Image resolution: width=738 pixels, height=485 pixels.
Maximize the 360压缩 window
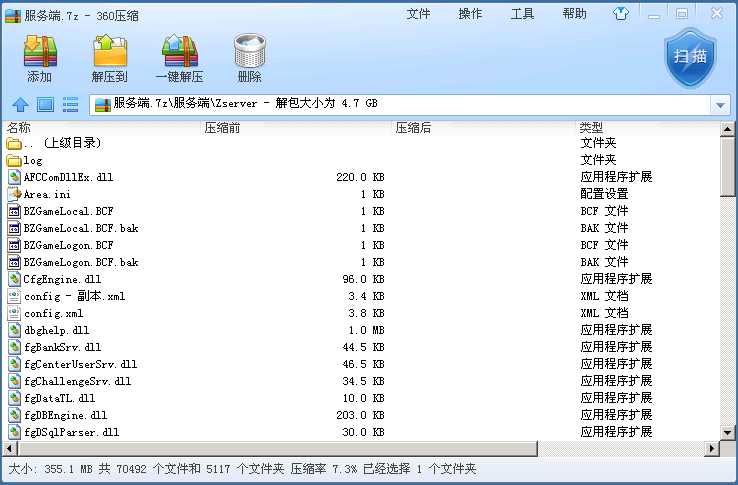[x=682, y=14]
